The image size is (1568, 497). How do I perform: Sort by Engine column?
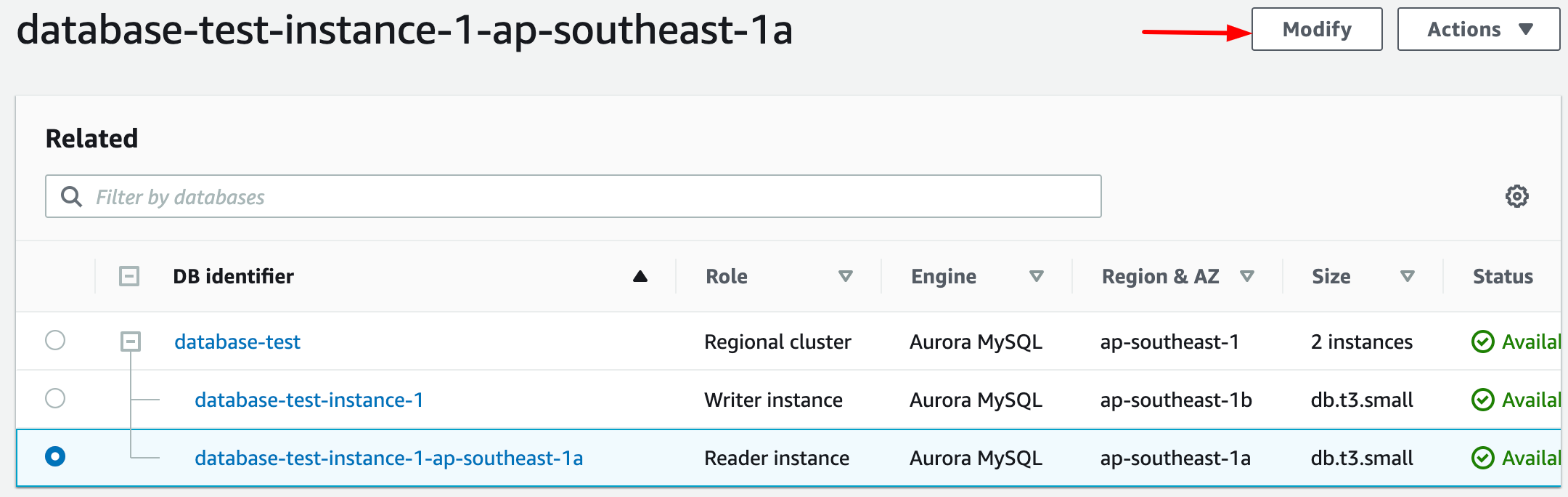(x=1036, y=276)
